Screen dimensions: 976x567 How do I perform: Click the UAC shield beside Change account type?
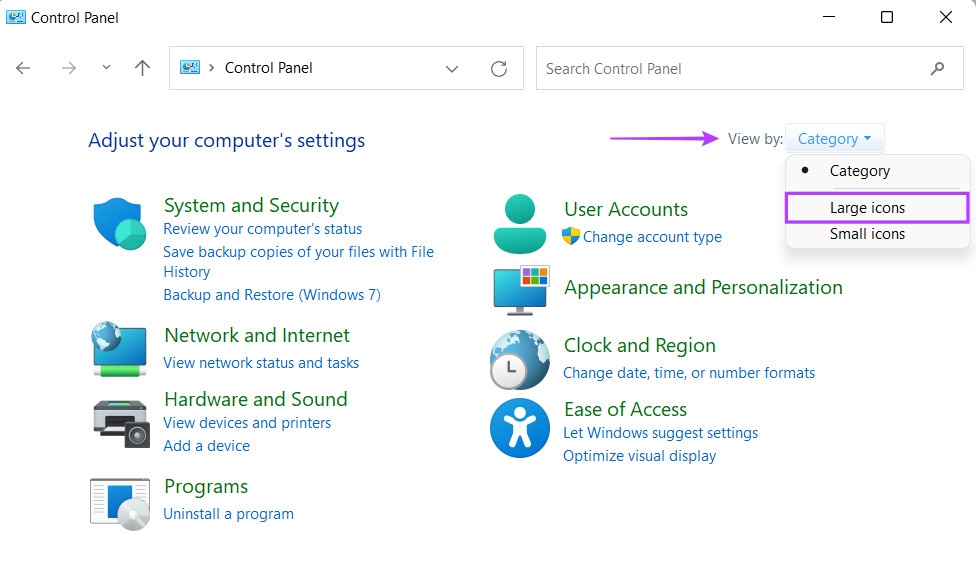click(x=571, y=236)
